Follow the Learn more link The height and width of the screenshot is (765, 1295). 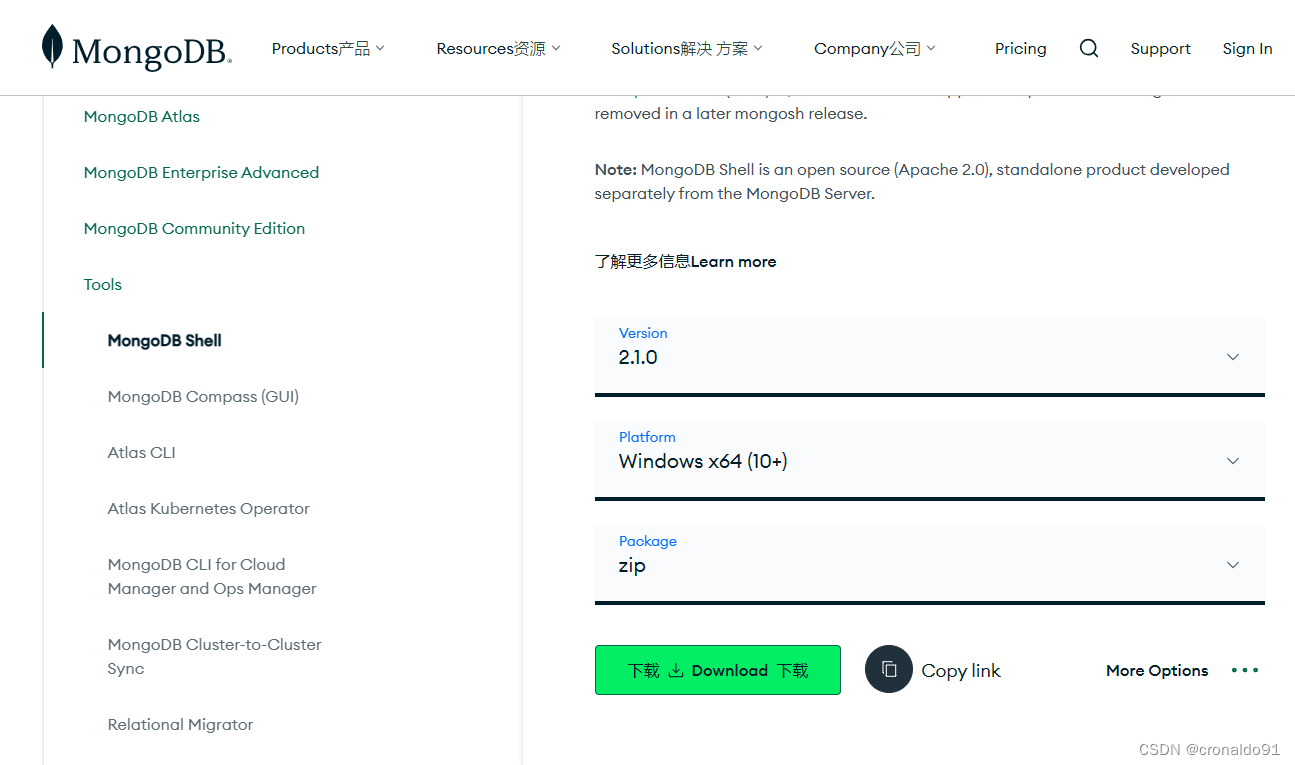[685, 262]
